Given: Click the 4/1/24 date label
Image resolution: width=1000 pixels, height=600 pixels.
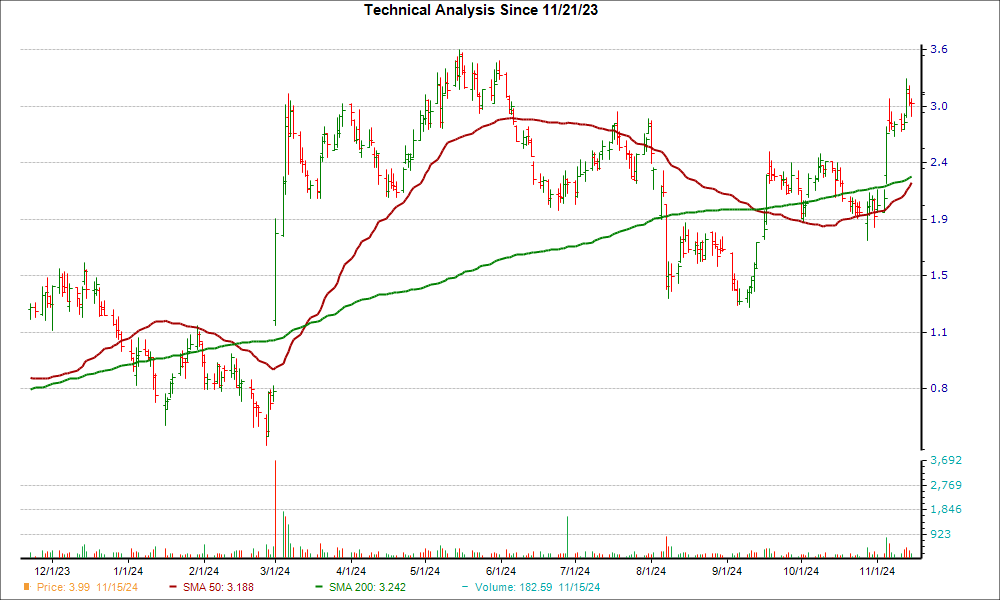Looking at the screenshot, I should coord(351,571).
